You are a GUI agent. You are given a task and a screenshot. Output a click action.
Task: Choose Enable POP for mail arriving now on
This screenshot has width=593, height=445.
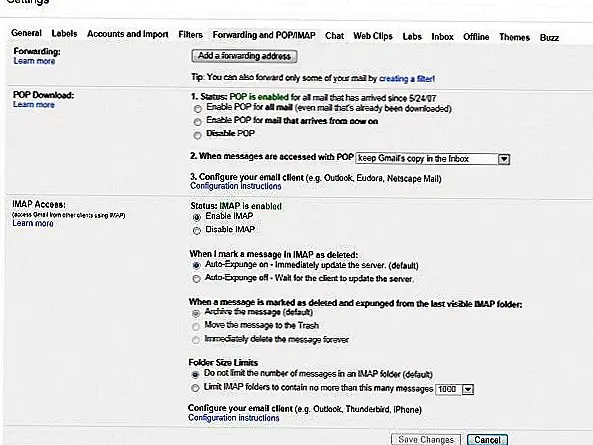(197, 122)
